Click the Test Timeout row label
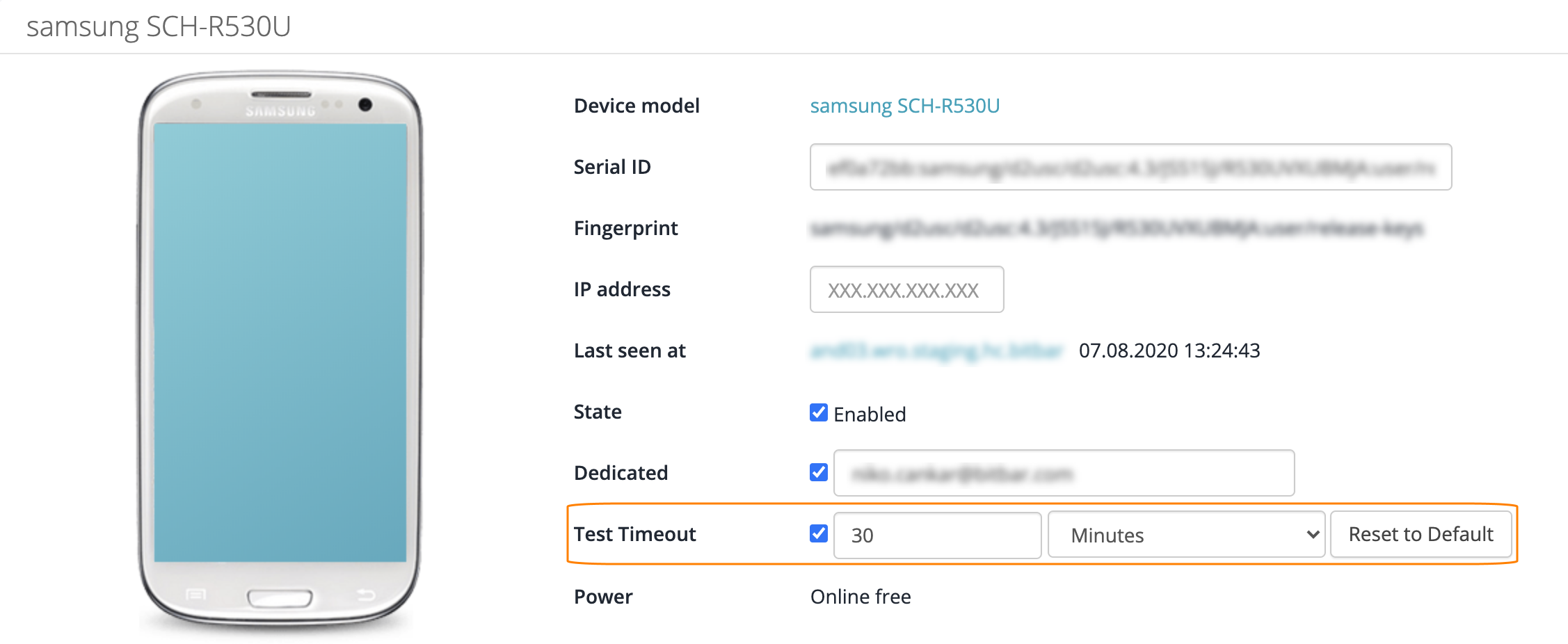 (634, 534)
